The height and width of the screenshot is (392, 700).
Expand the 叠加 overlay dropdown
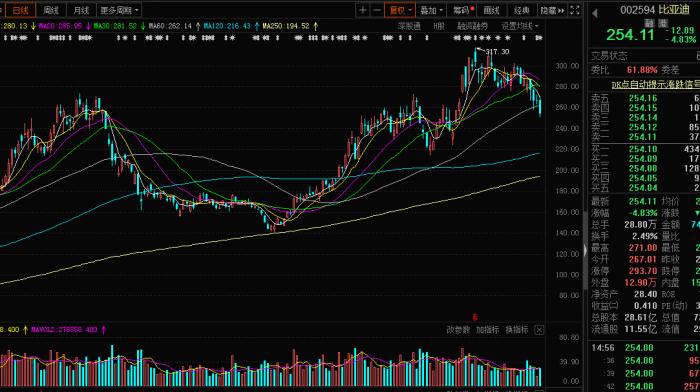click(431, 10)
